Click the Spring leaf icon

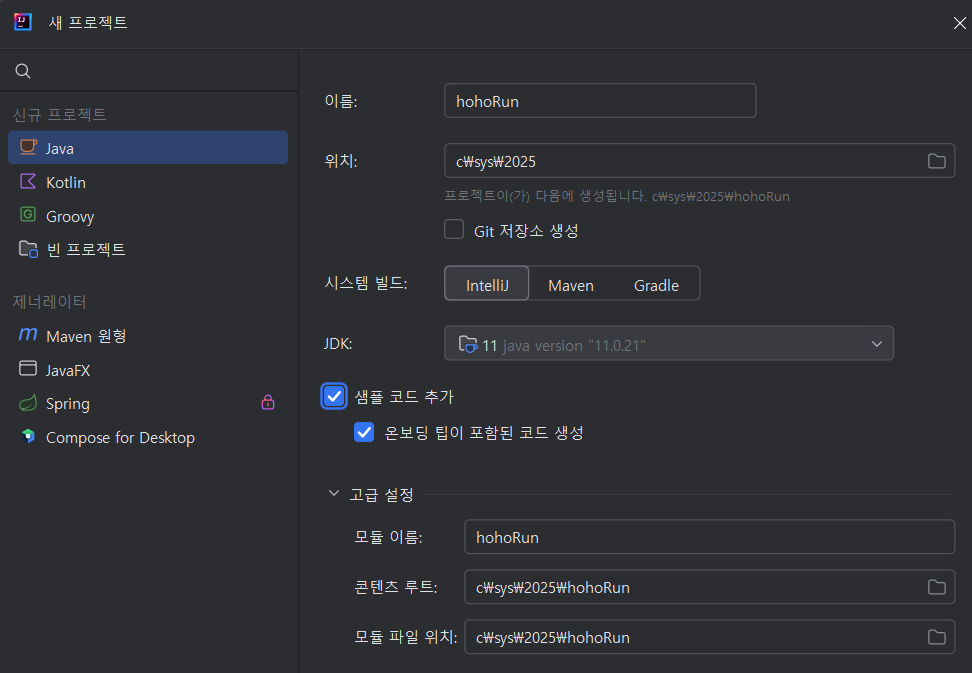pyautogui.click(x=28, y=403)
